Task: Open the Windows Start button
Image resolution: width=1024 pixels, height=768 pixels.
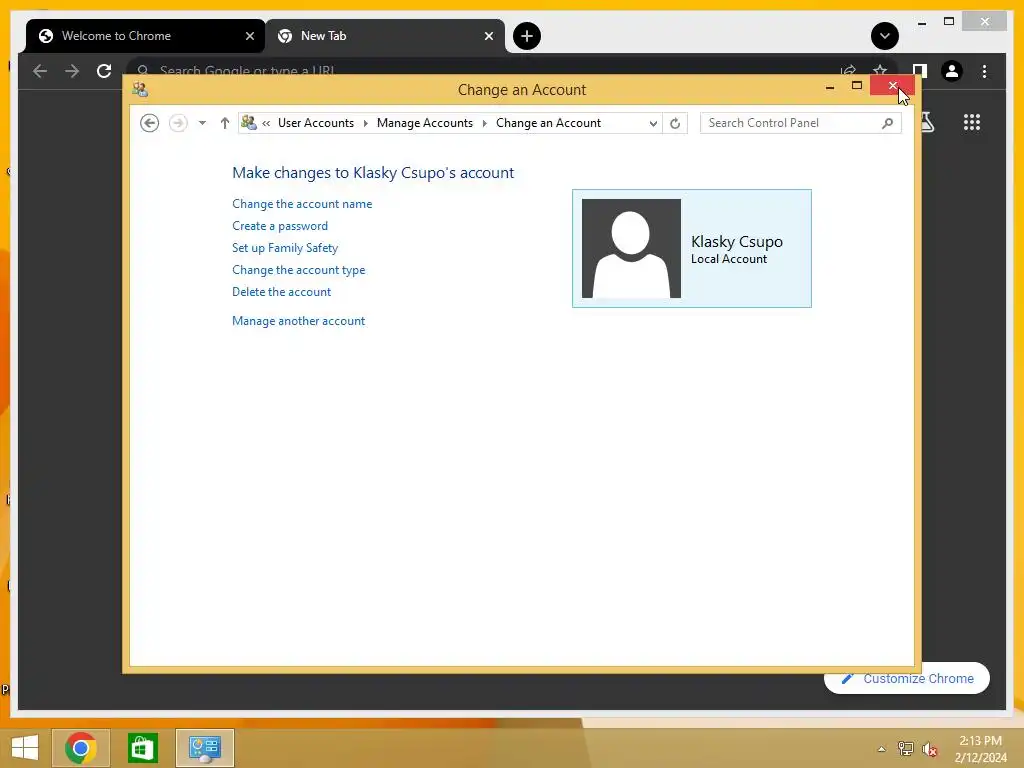Action: point(25,748)
